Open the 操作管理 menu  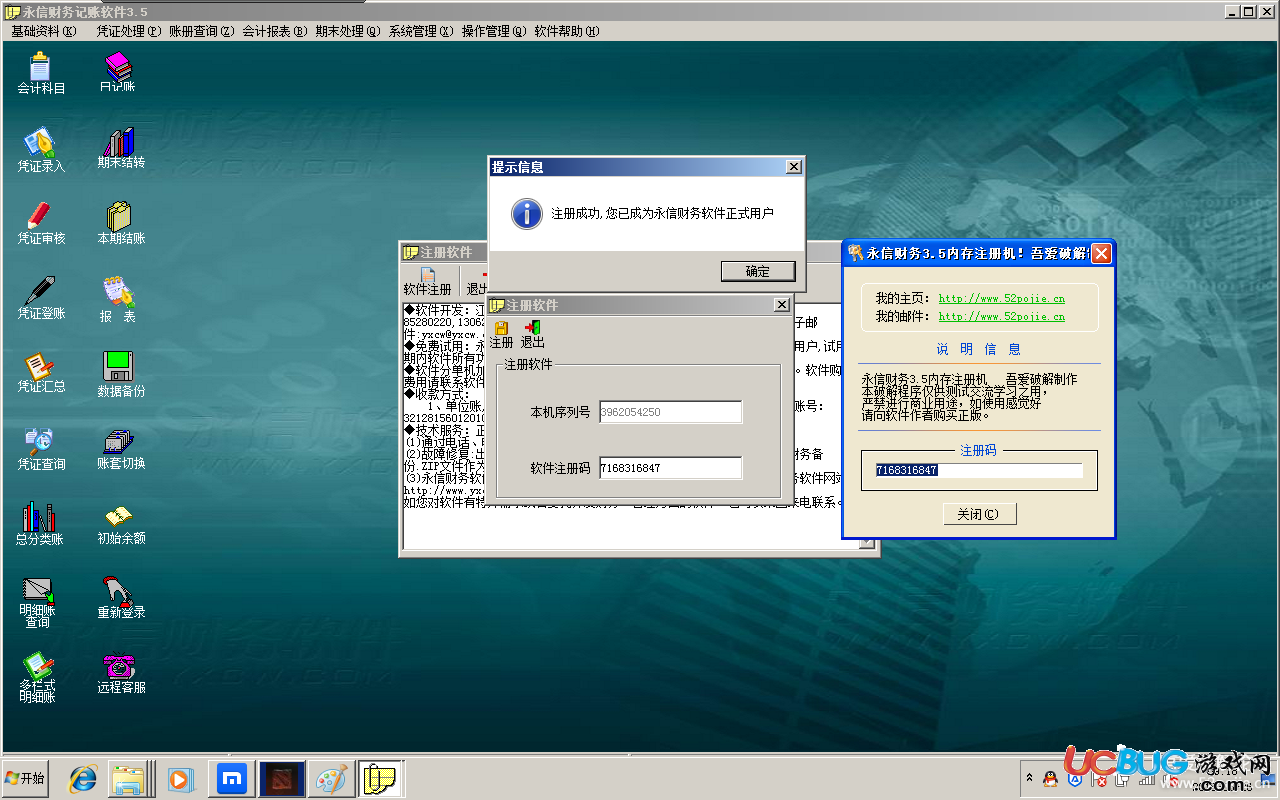493,31
